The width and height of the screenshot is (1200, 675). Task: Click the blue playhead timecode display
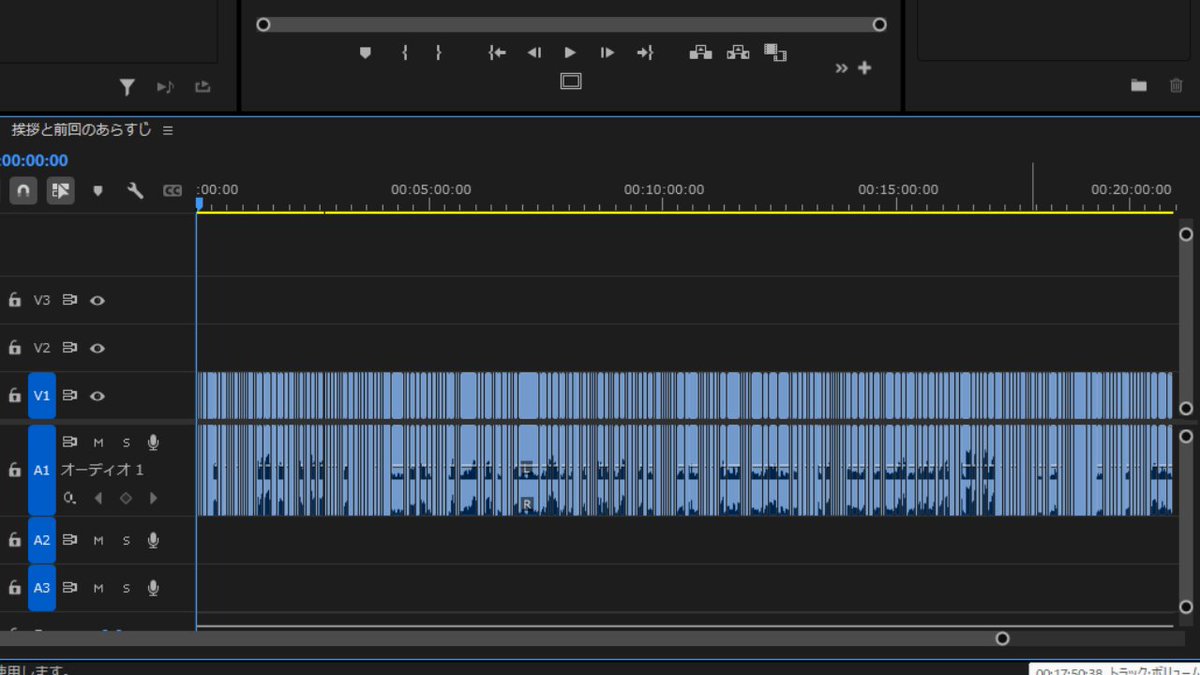(x=28, y=160)
